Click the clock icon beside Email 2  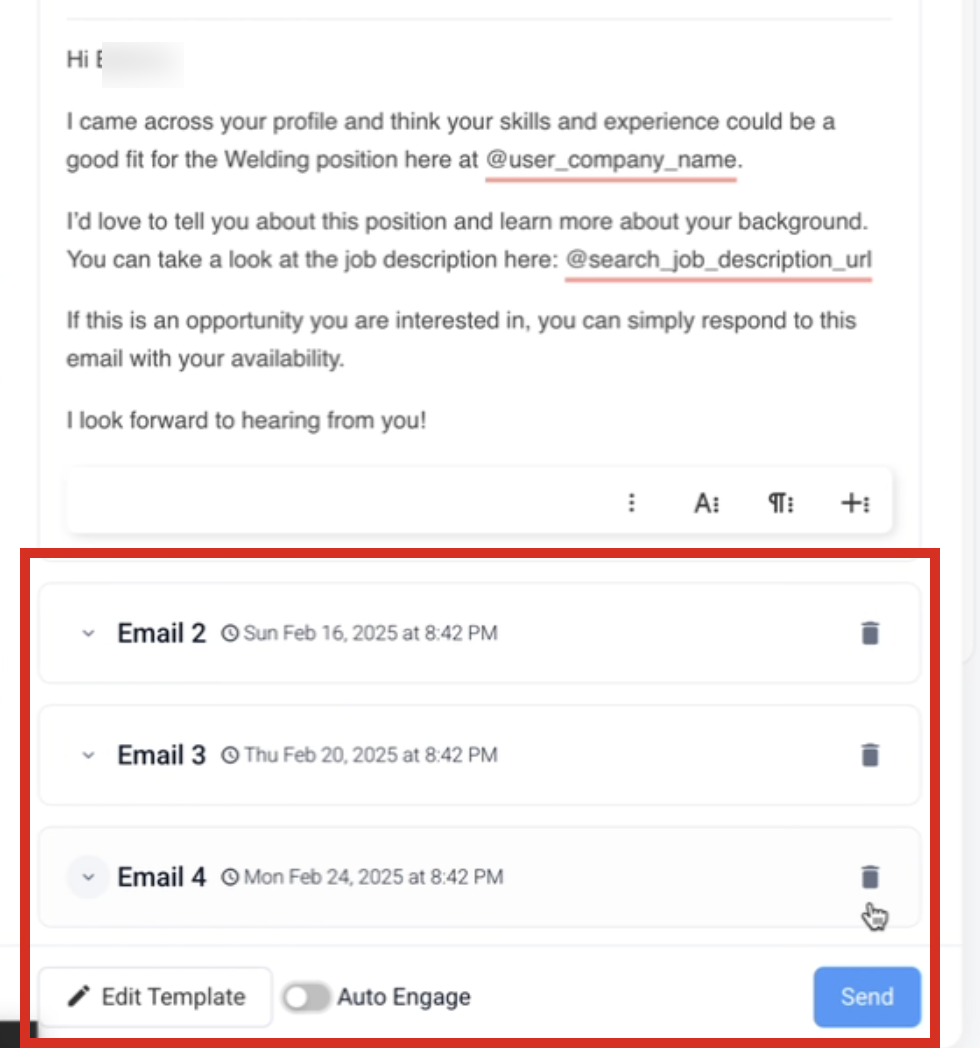pyautogui.click(x=230, y=634)
